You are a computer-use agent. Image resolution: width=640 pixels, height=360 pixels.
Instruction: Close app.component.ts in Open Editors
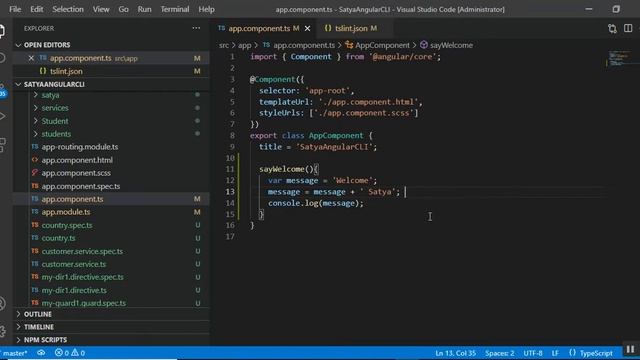point(31,58)
